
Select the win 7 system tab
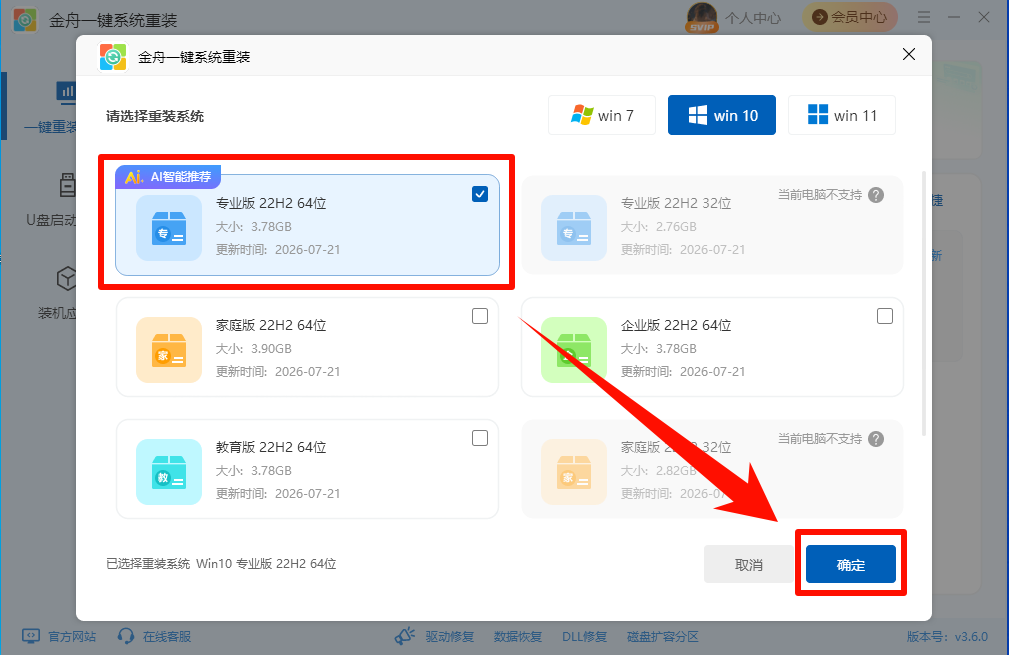[602, 115]
